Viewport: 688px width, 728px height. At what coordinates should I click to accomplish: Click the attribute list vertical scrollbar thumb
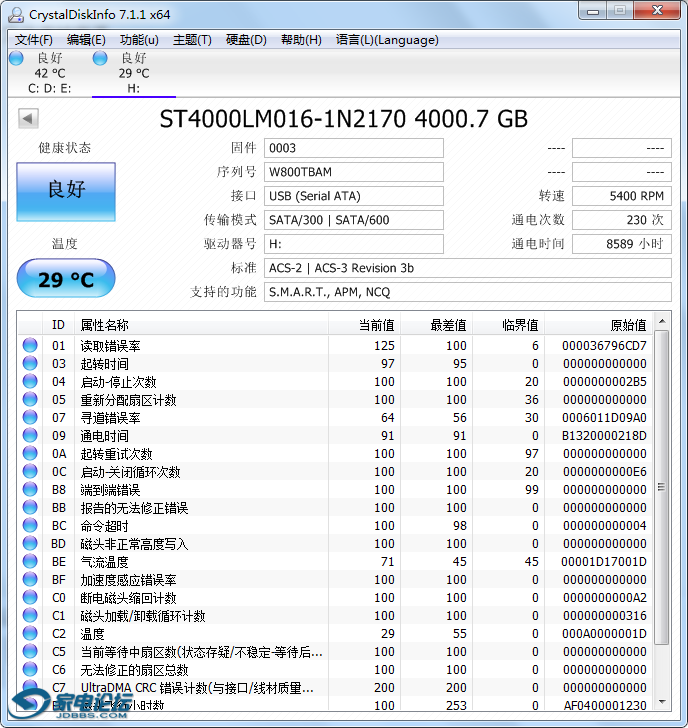tap(662, 488)
